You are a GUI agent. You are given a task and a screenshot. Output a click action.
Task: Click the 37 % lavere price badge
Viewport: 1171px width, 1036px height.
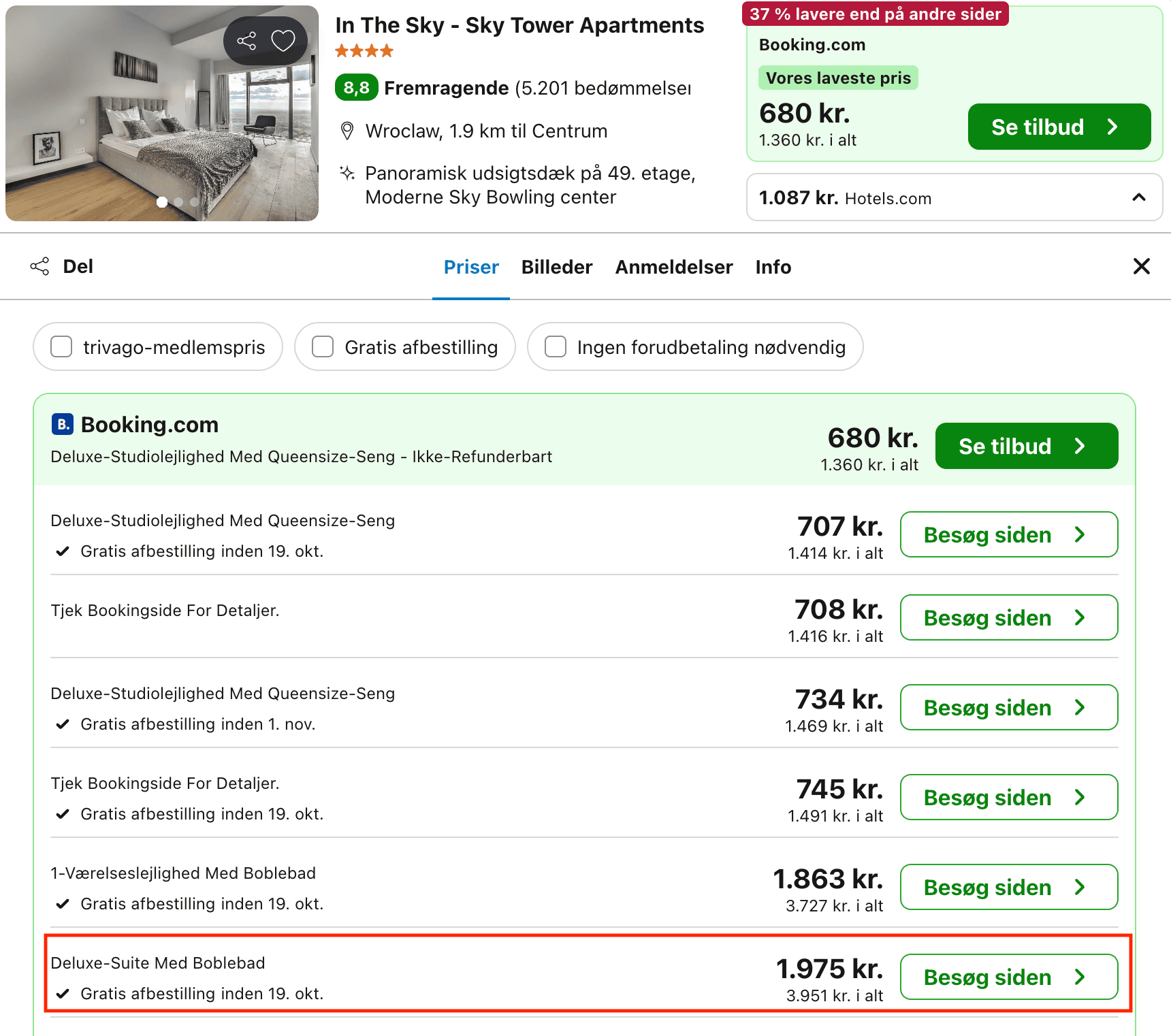pyautogui.click(x=876, y=14)
